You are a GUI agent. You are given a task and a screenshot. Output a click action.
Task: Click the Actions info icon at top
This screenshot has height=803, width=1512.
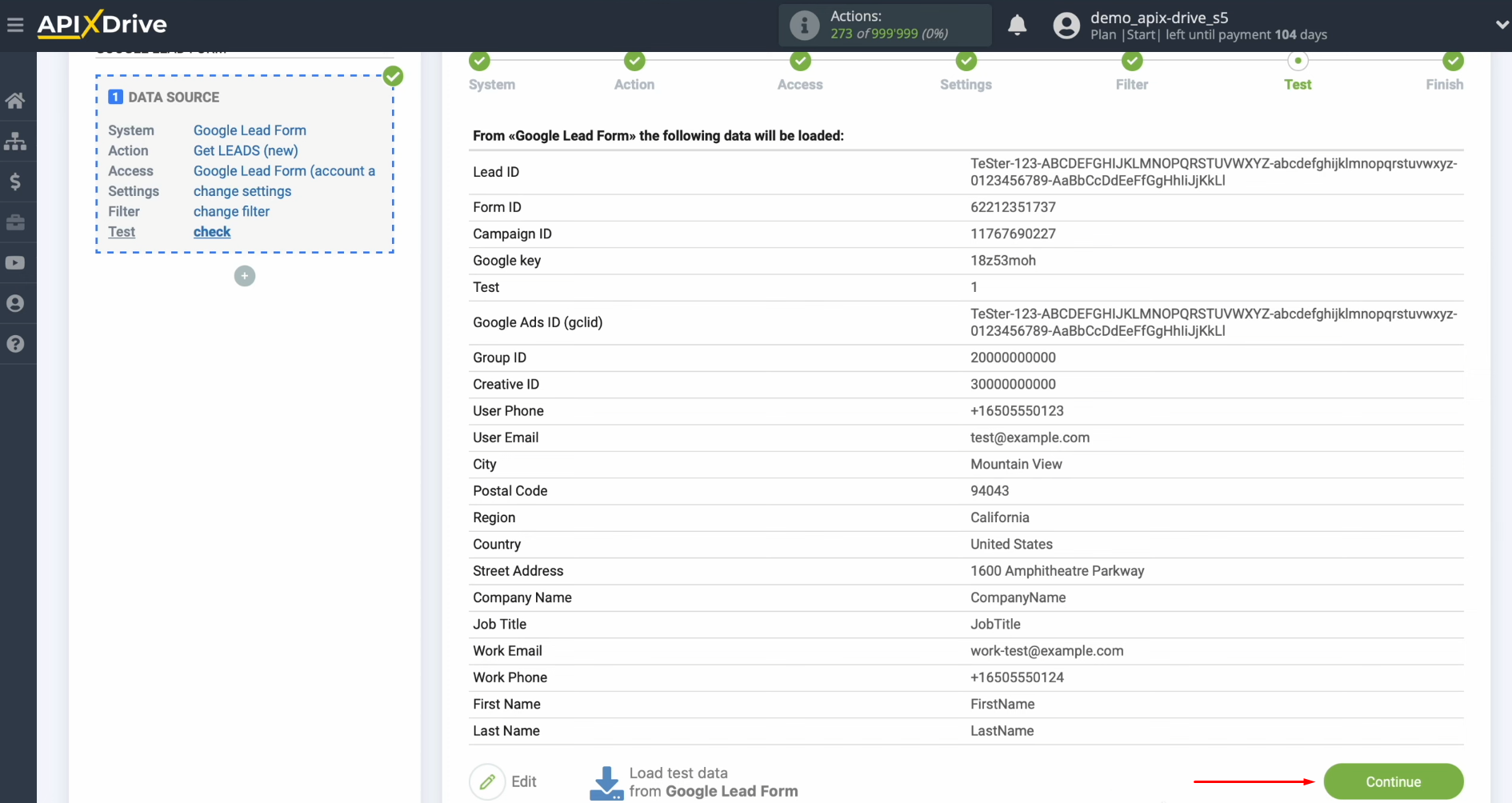[x=804, y=25]
